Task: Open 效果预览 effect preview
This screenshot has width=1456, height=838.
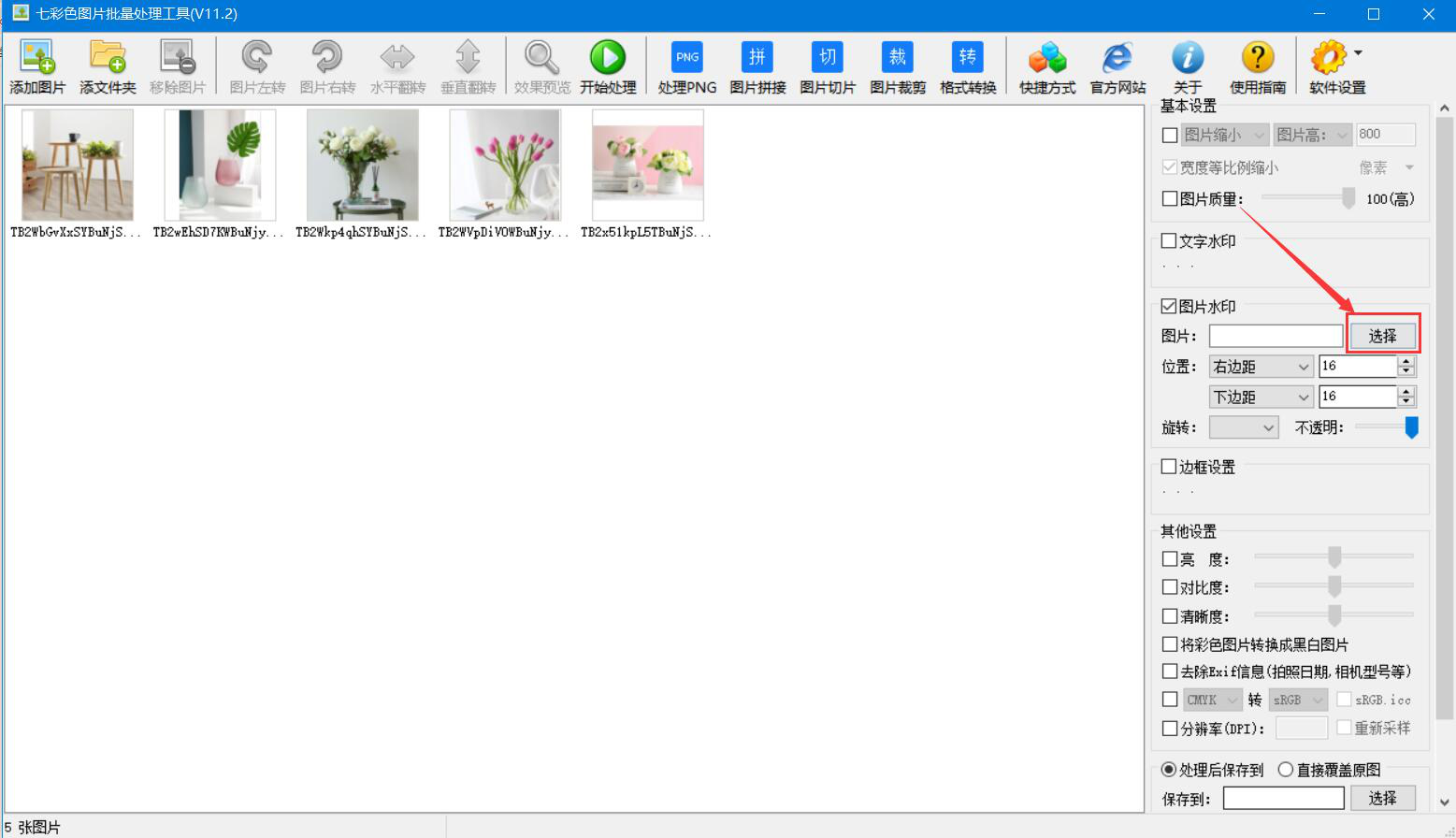Action: click(x=542, y=66)
